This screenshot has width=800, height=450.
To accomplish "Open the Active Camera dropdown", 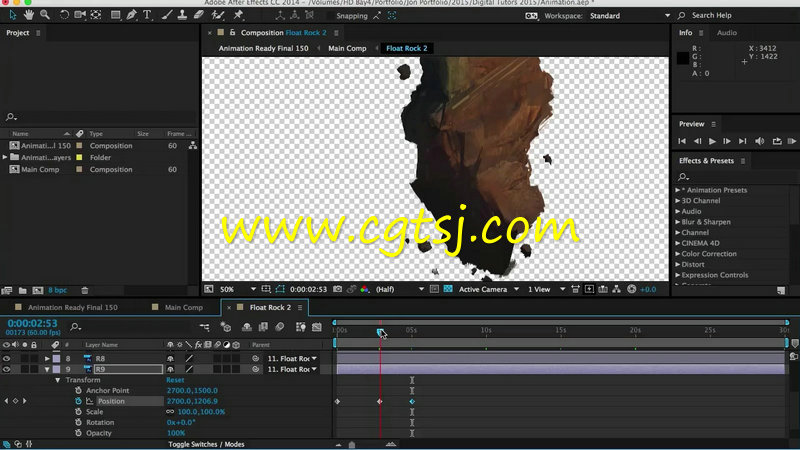I will (488, 289).
